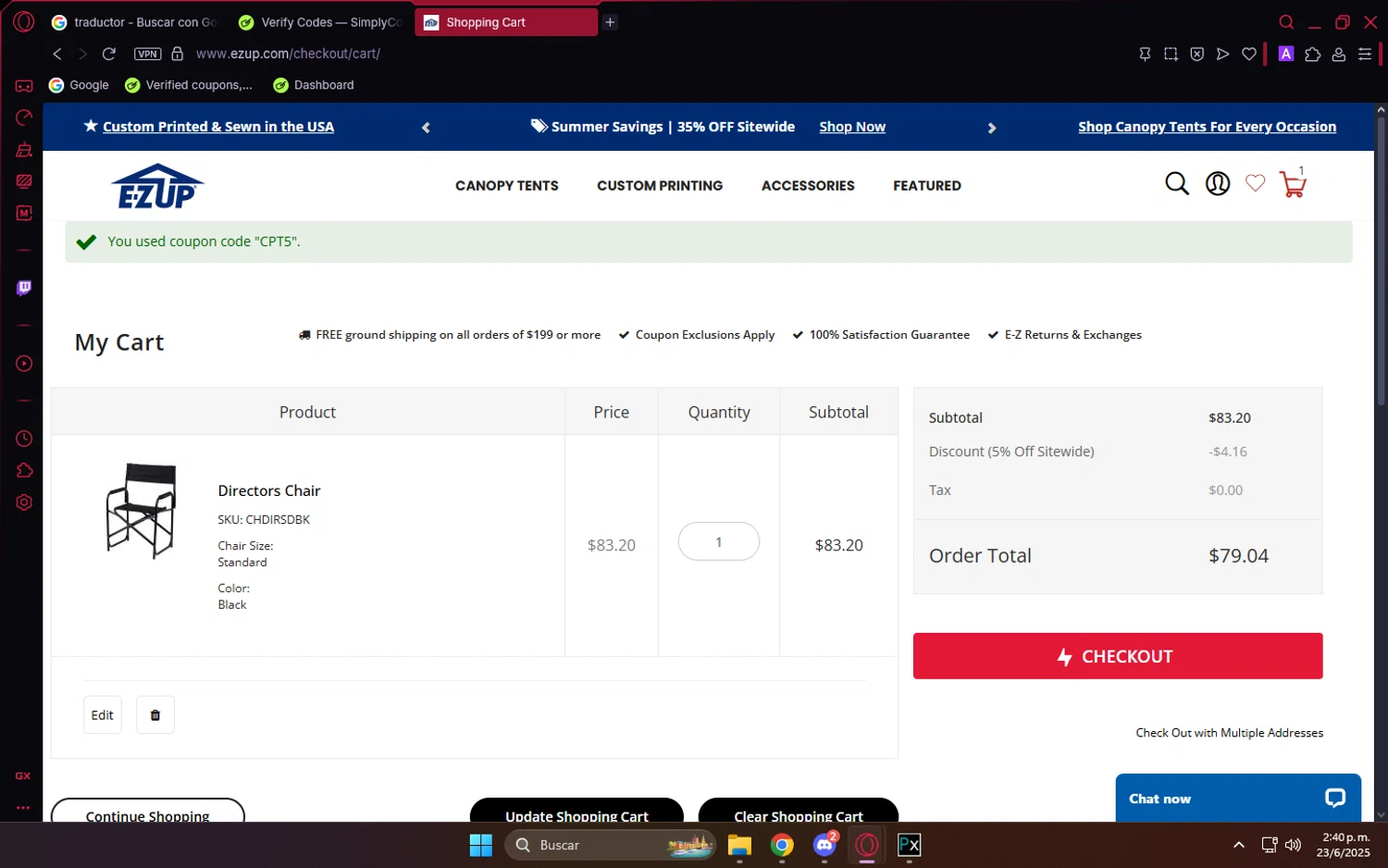
Task: Click Continue Shopping button
Action: (148, 811)
